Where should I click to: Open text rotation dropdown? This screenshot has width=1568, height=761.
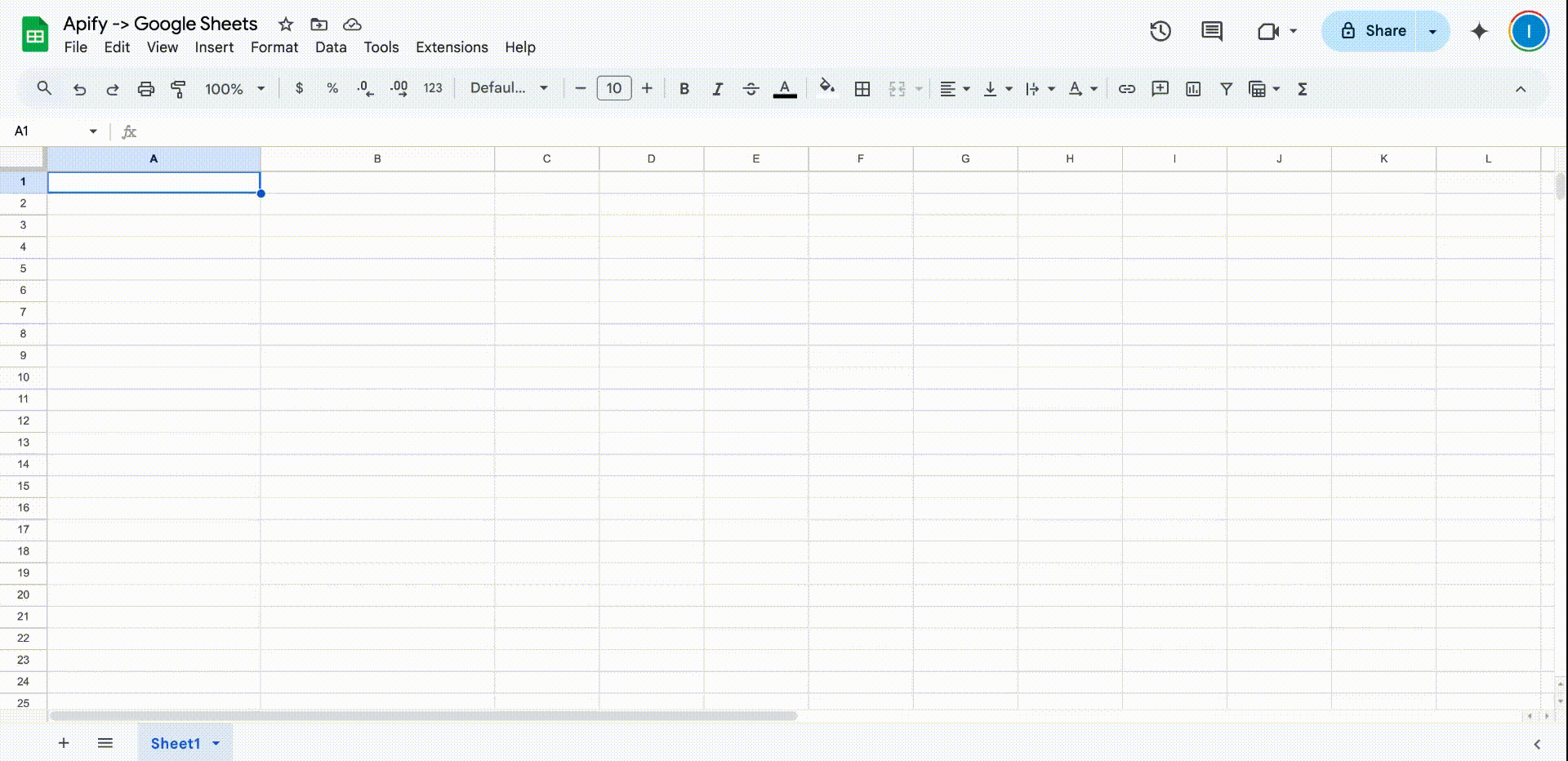[1083, 89]
